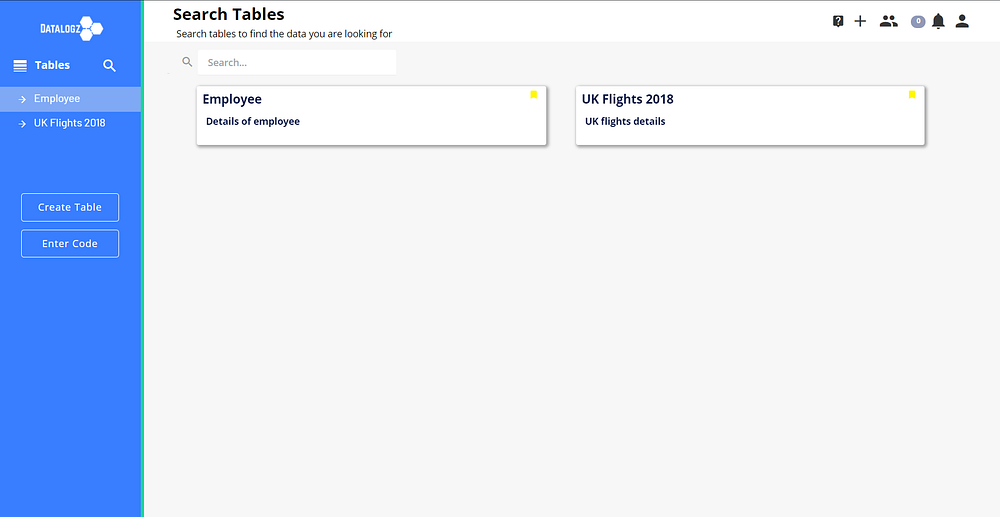This screenshot has height=517, width=1000.
Task: Click the Enter Code button
Action: pyautogui.click(x=70, y=244)
